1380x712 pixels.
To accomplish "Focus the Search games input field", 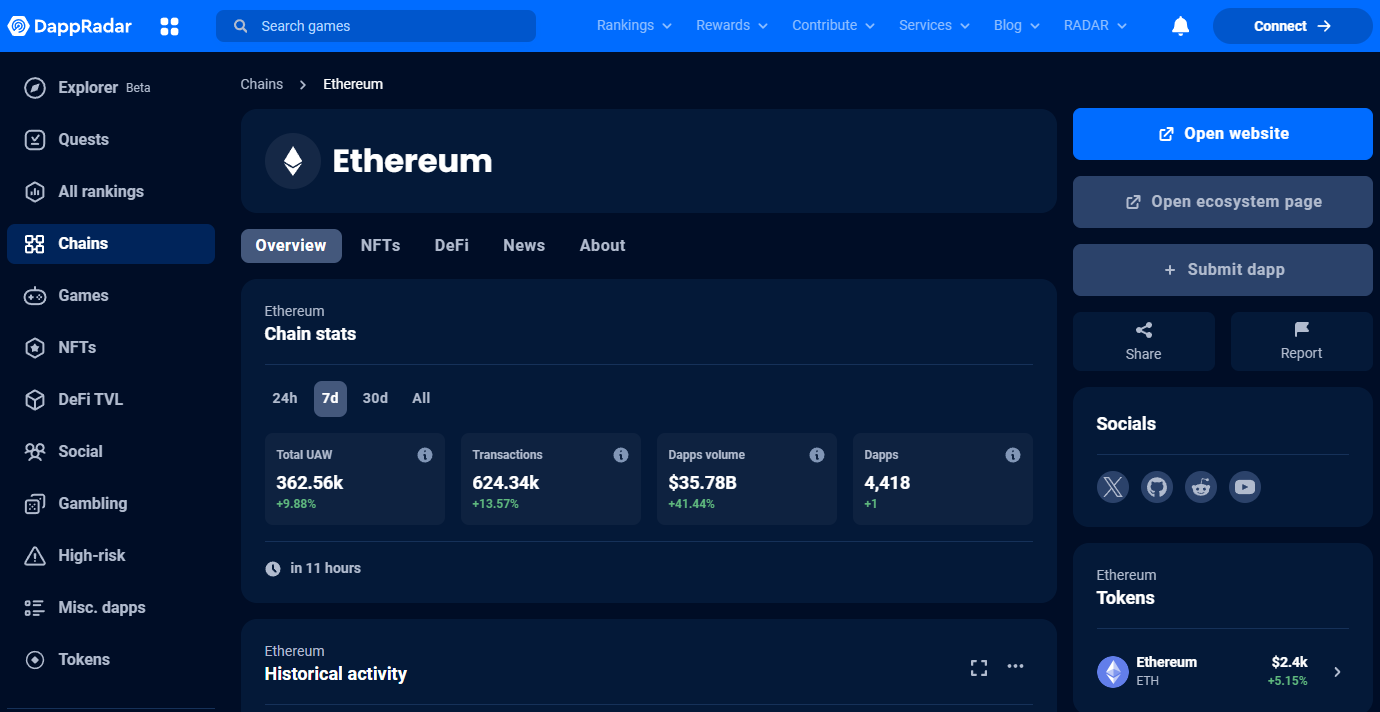I will 376,26.
